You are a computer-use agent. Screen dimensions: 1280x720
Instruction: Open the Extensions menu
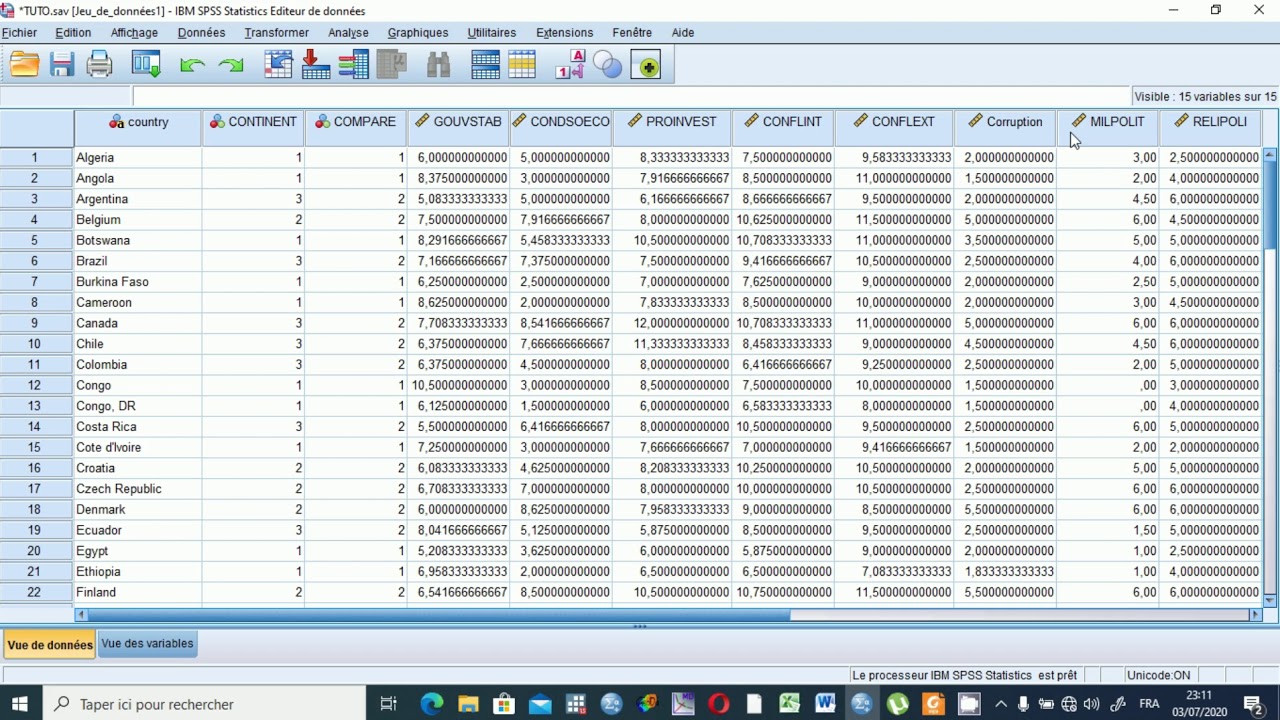[564, 32]
